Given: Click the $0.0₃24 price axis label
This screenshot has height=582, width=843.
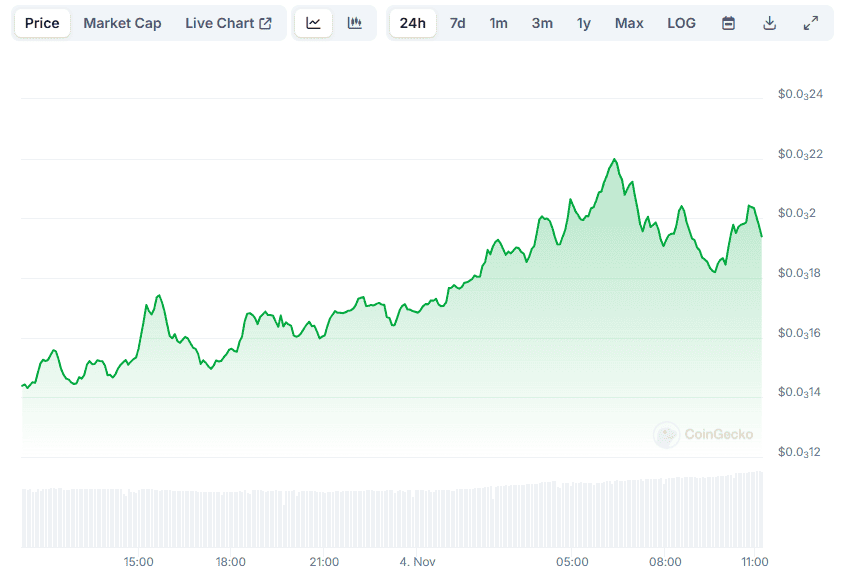Looking at the screenshot, I should (800, 95).
